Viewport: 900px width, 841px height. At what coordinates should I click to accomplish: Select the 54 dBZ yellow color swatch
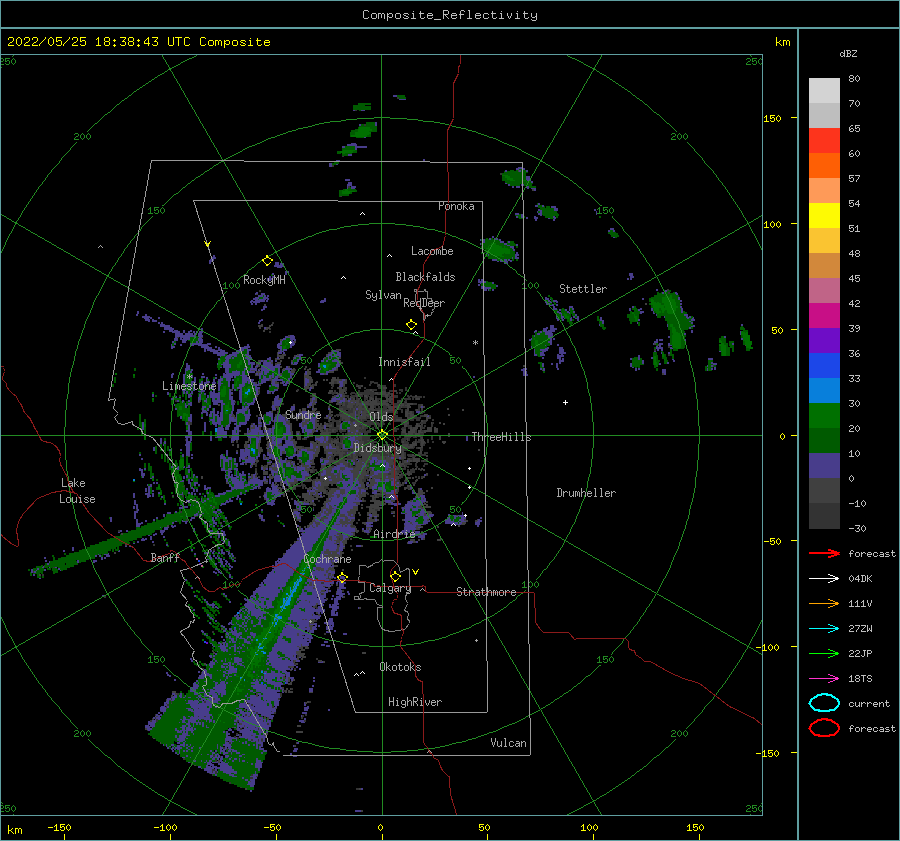824,215
